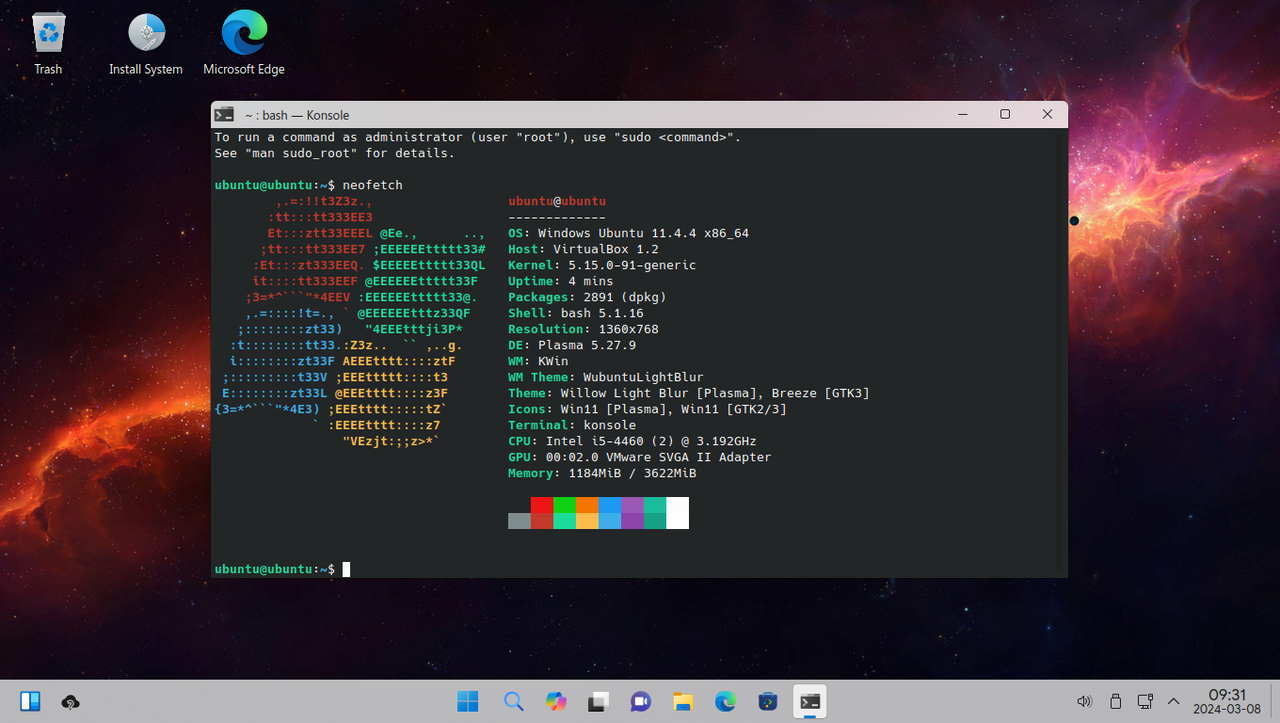The height and width of the screenshot is (723, 1280).
Task: Minimize the Konsole window
Action: pos(963,114)
